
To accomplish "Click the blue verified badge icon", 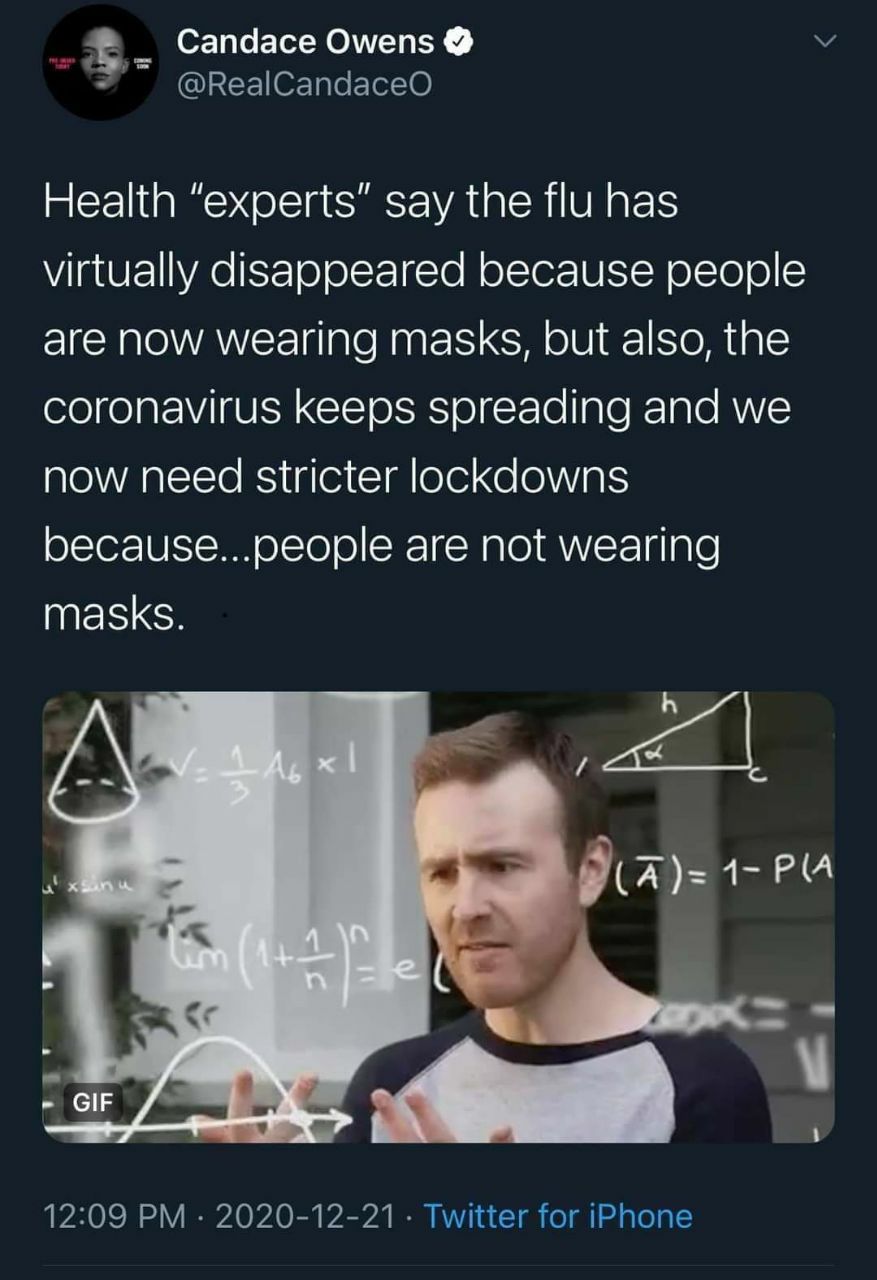I will coord(458,42).
